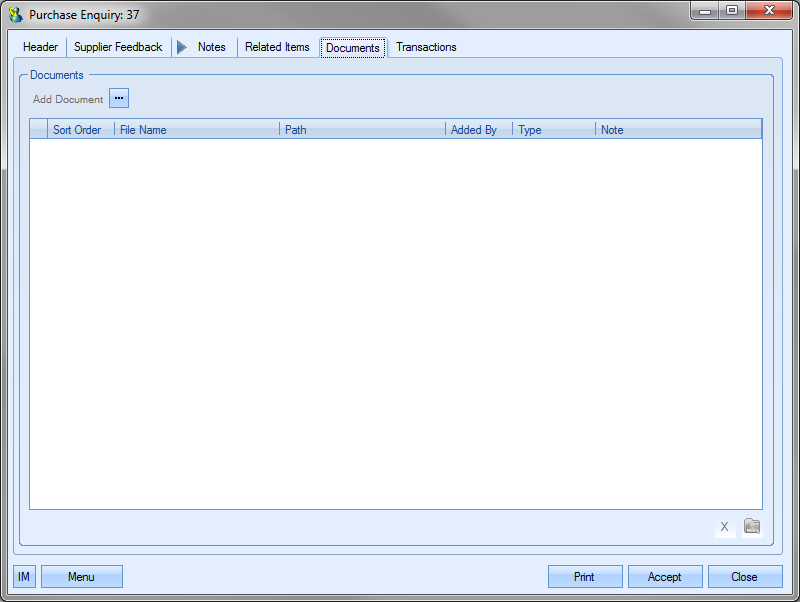Maximize the Purchase Enquiry window
800x602 pixels.
pos(732,10)
